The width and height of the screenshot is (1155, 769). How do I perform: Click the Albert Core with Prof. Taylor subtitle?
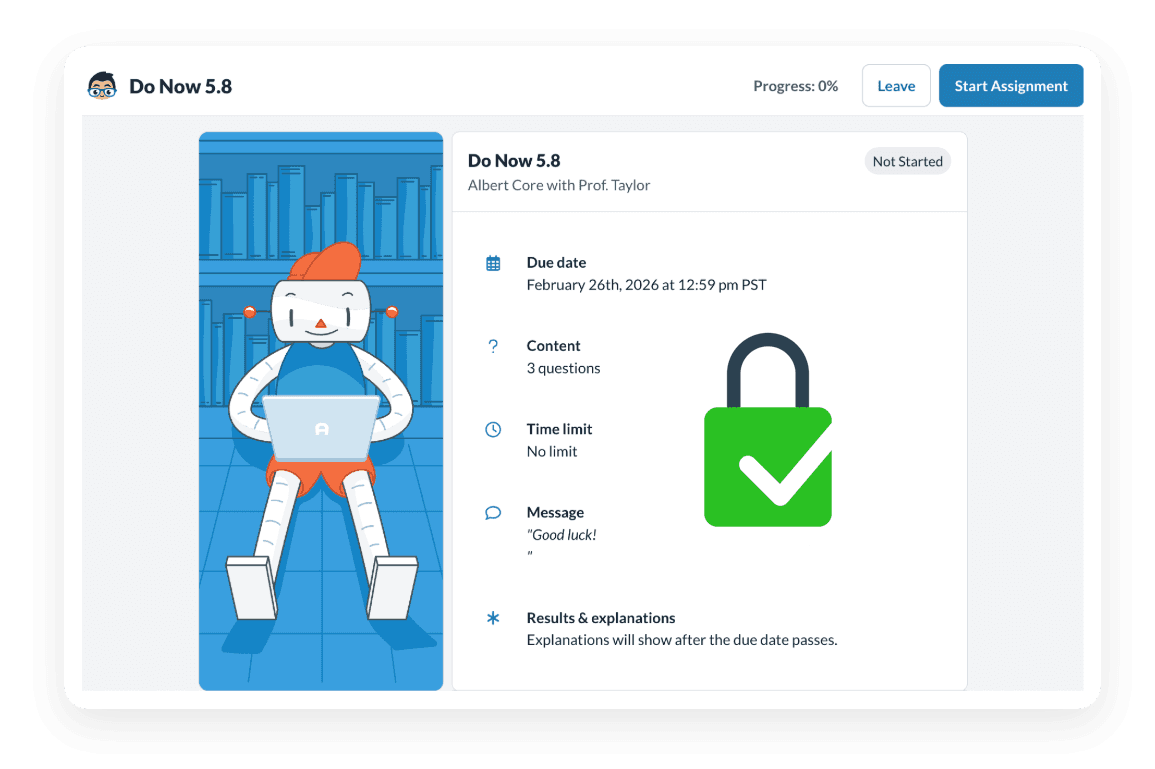(561, 185)
